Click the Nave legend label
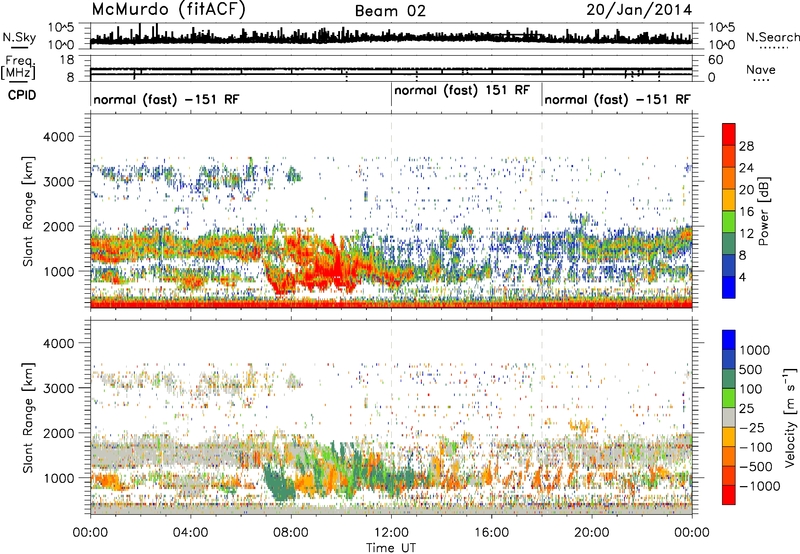The width and height of the screenshot is (800, 554). tap(761, 70)
